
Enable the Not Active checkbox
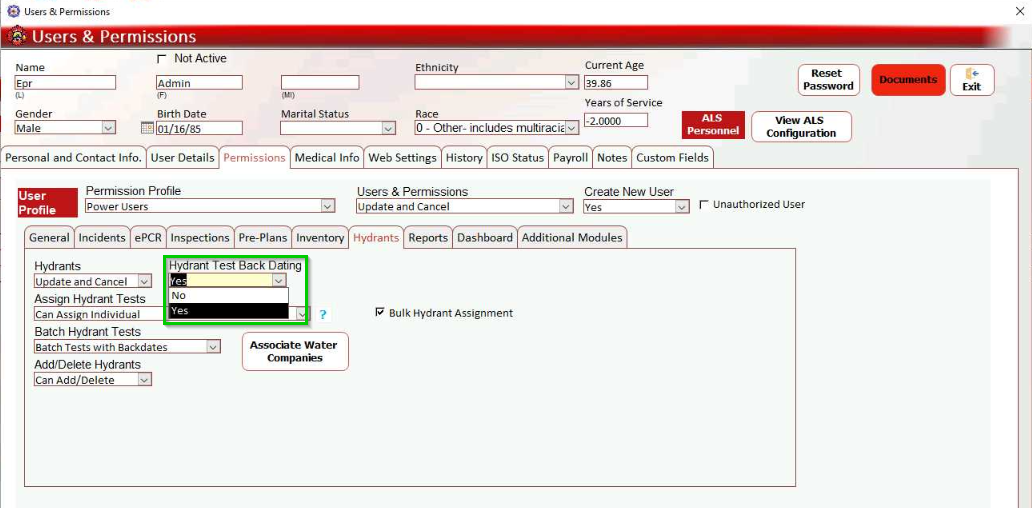162,59
